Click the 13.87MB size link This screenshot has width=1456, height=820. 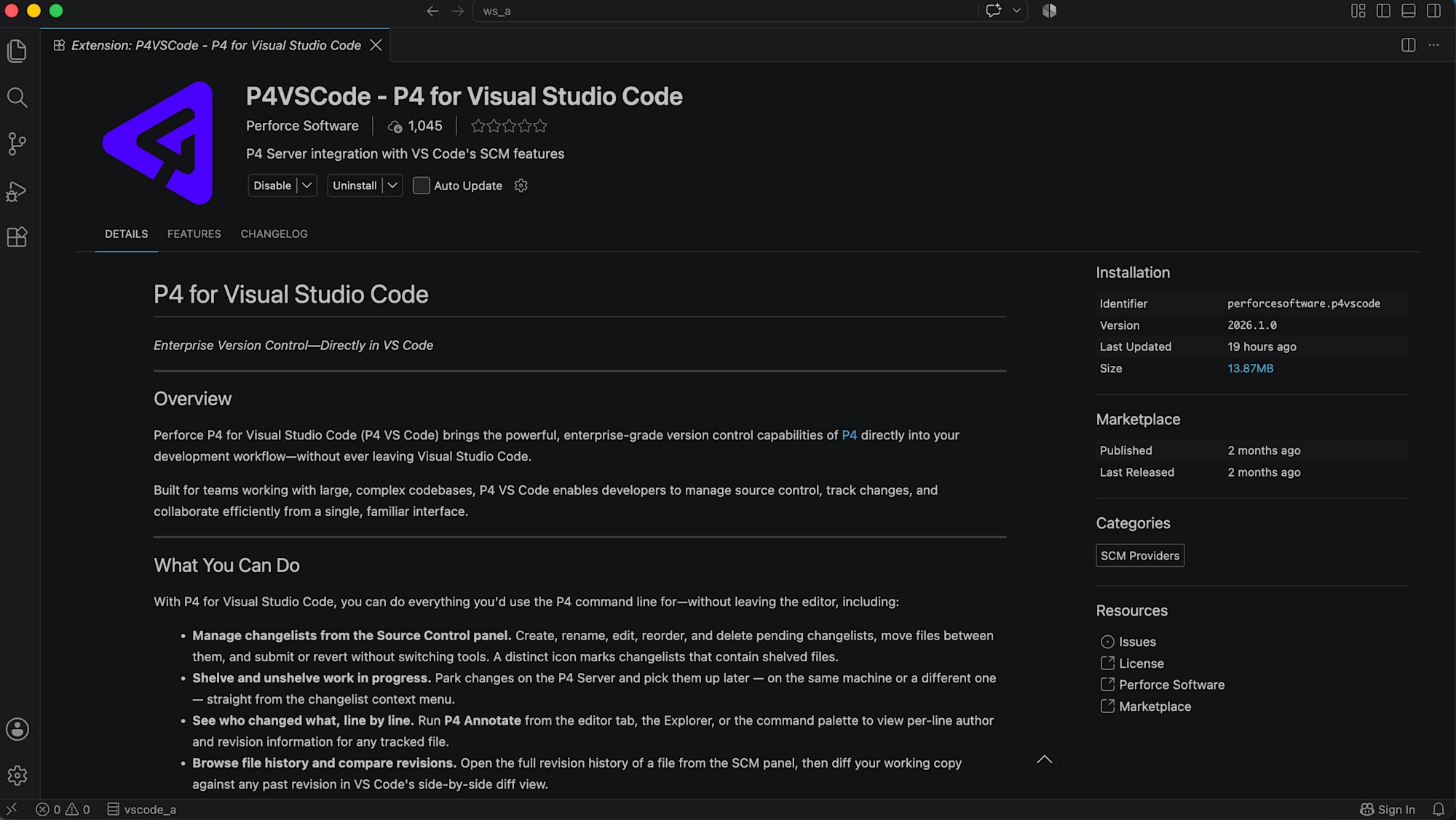[1251, 368]
